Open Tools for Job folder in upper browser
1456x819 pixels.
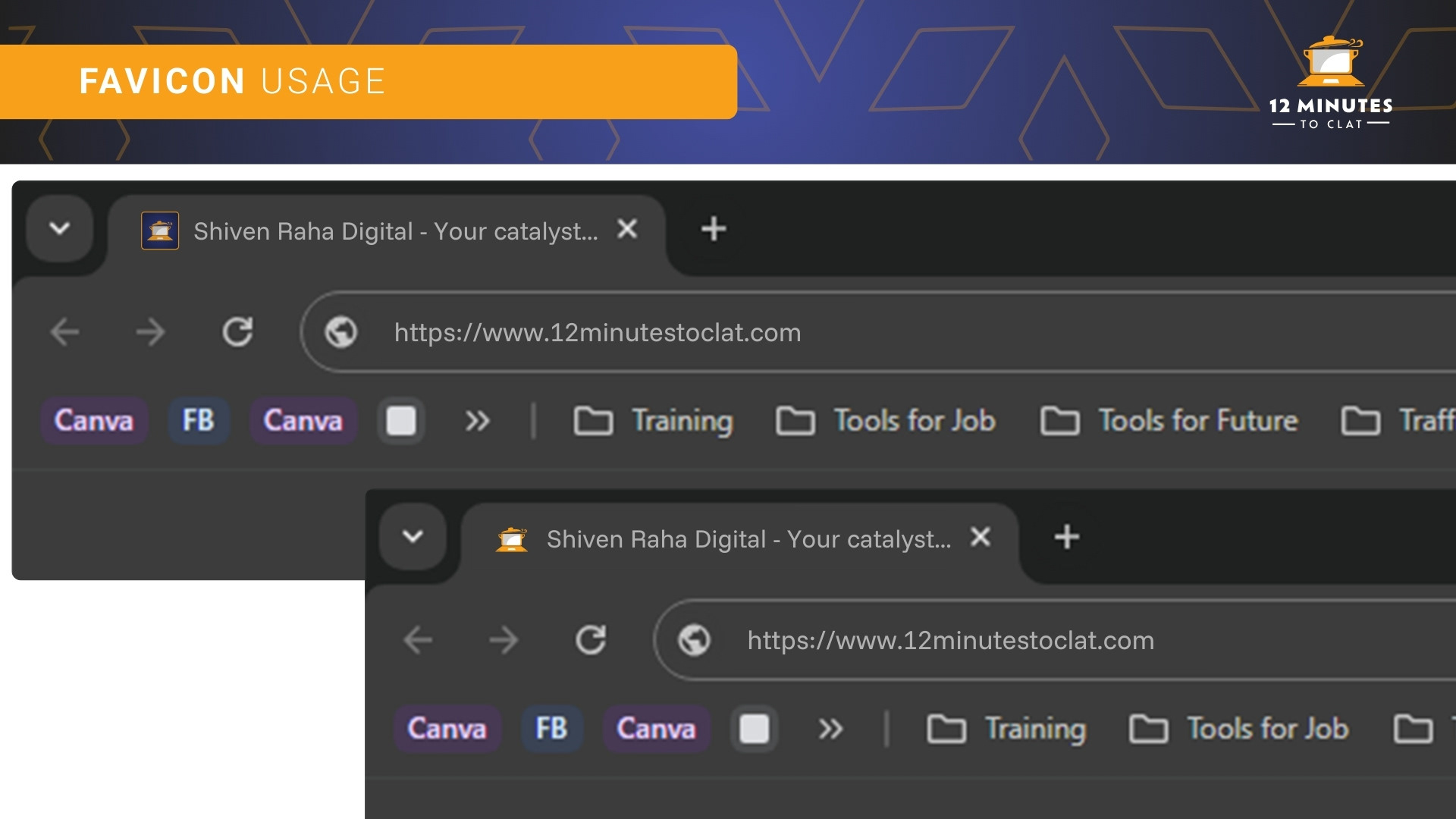point(886,421)
